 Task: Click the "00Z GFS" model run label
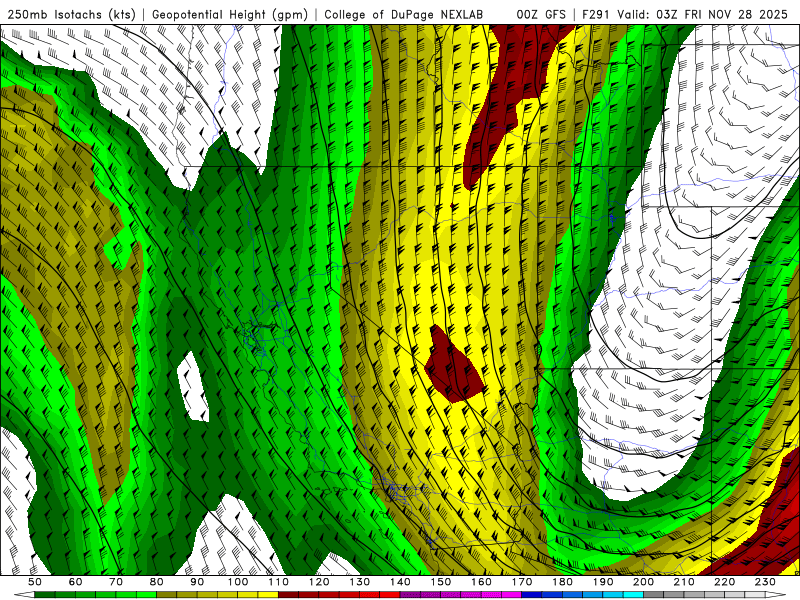[x=541, y=15]
